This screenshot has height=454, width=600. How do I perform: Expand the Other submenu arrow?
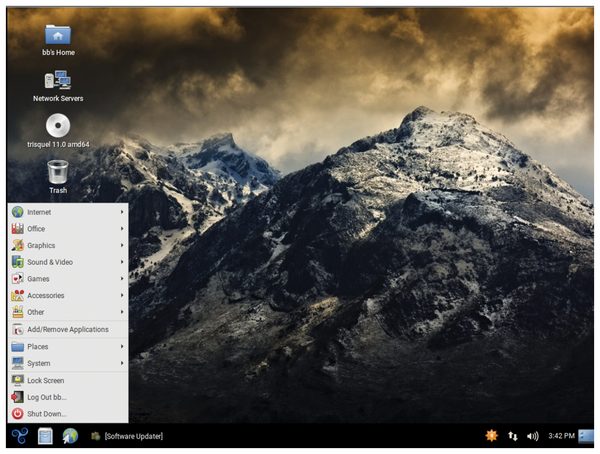[x=122, y=312]
